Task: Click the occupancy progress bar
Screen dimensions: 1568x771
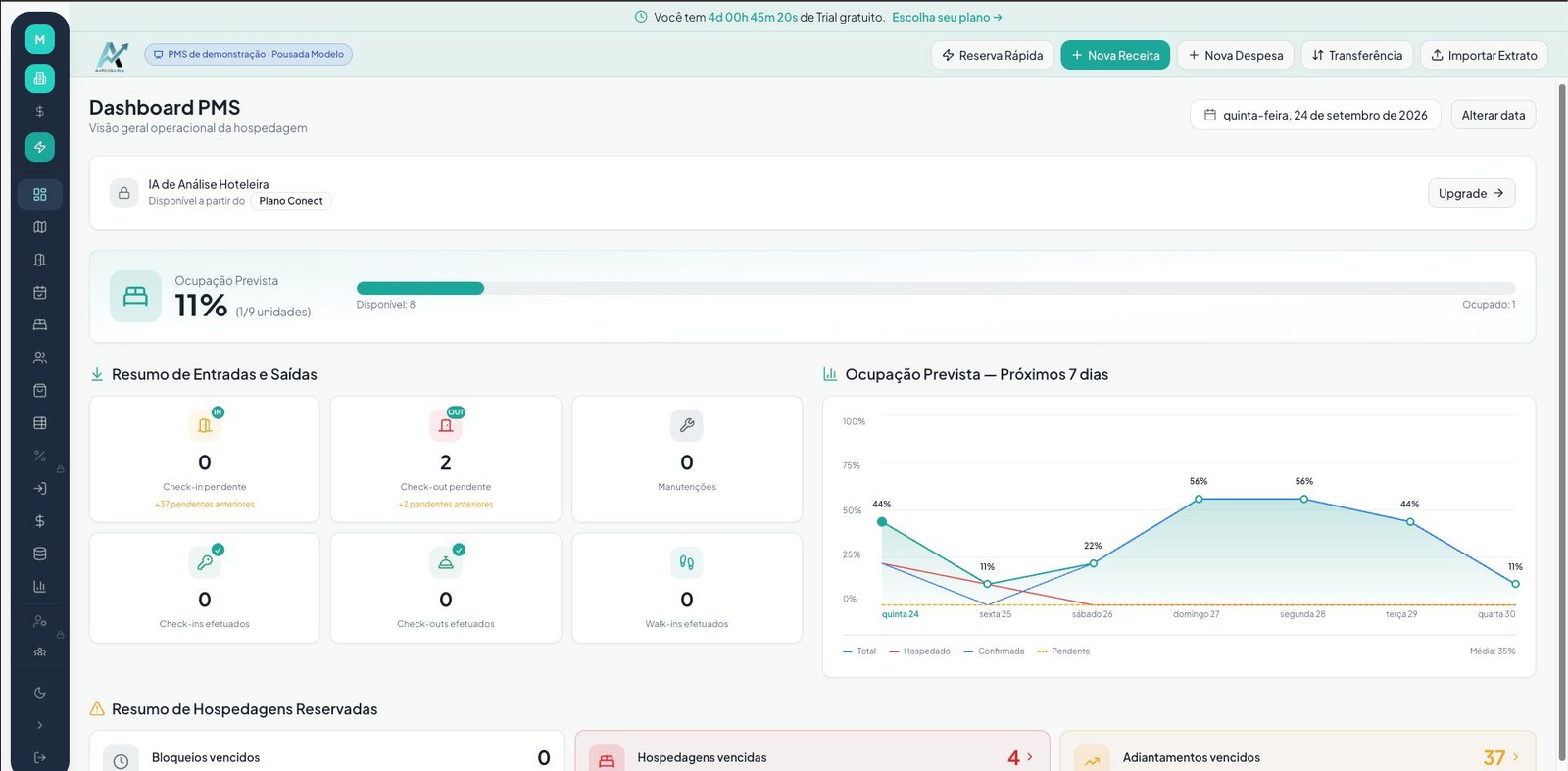Action: 936,288
